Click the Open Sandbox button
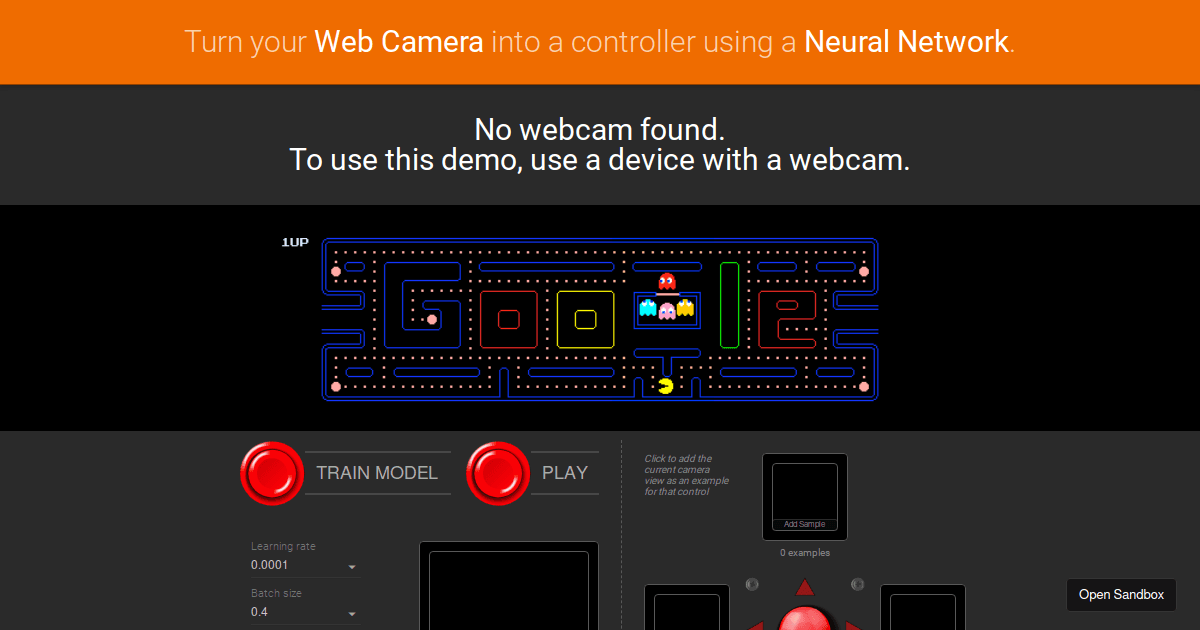Screen dimensions: 1200x630 click(1121, 594)
